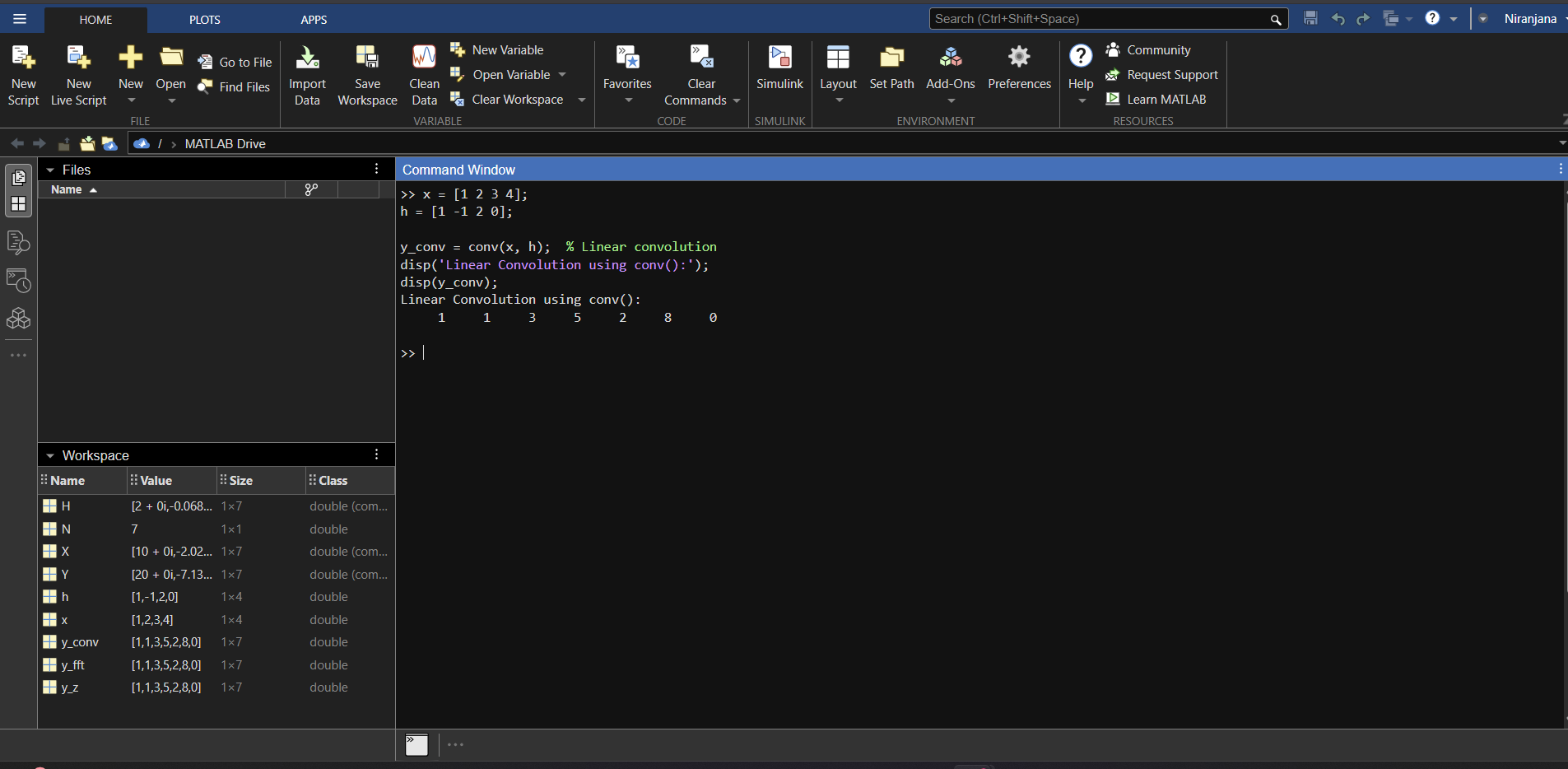Expand the address bar path dropdown
The image size is (1568, 769).
(x=1562, y=143)
